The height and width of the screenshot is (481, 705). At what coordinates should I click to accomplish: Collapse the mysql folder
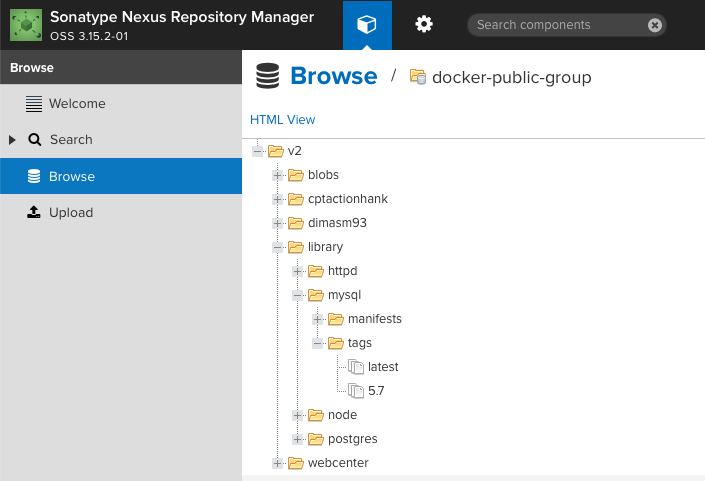(x=297, y=295)
